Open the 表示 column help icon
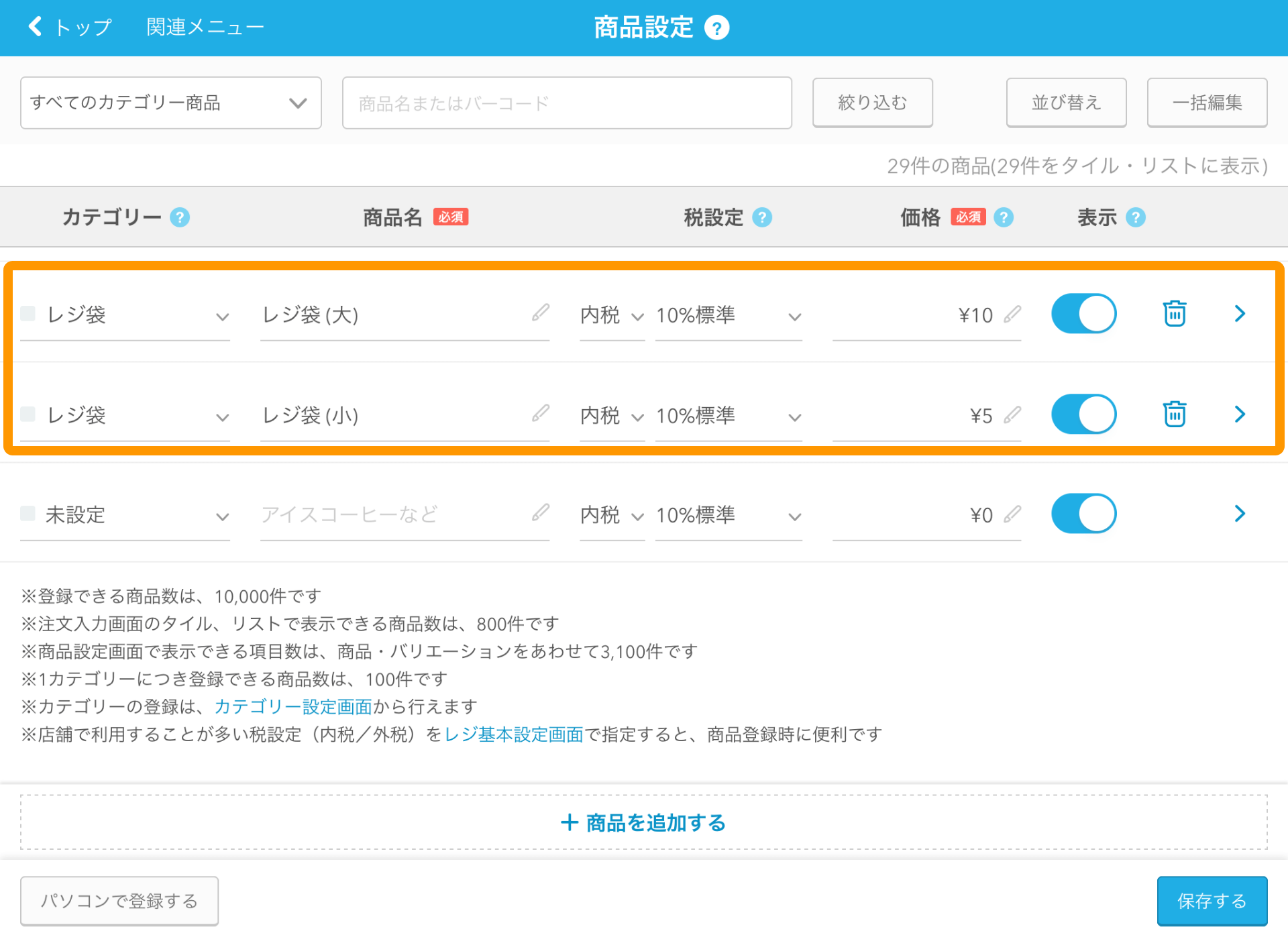The height and width of the screenshot is (939, 1288). (x=1136, y=217)
